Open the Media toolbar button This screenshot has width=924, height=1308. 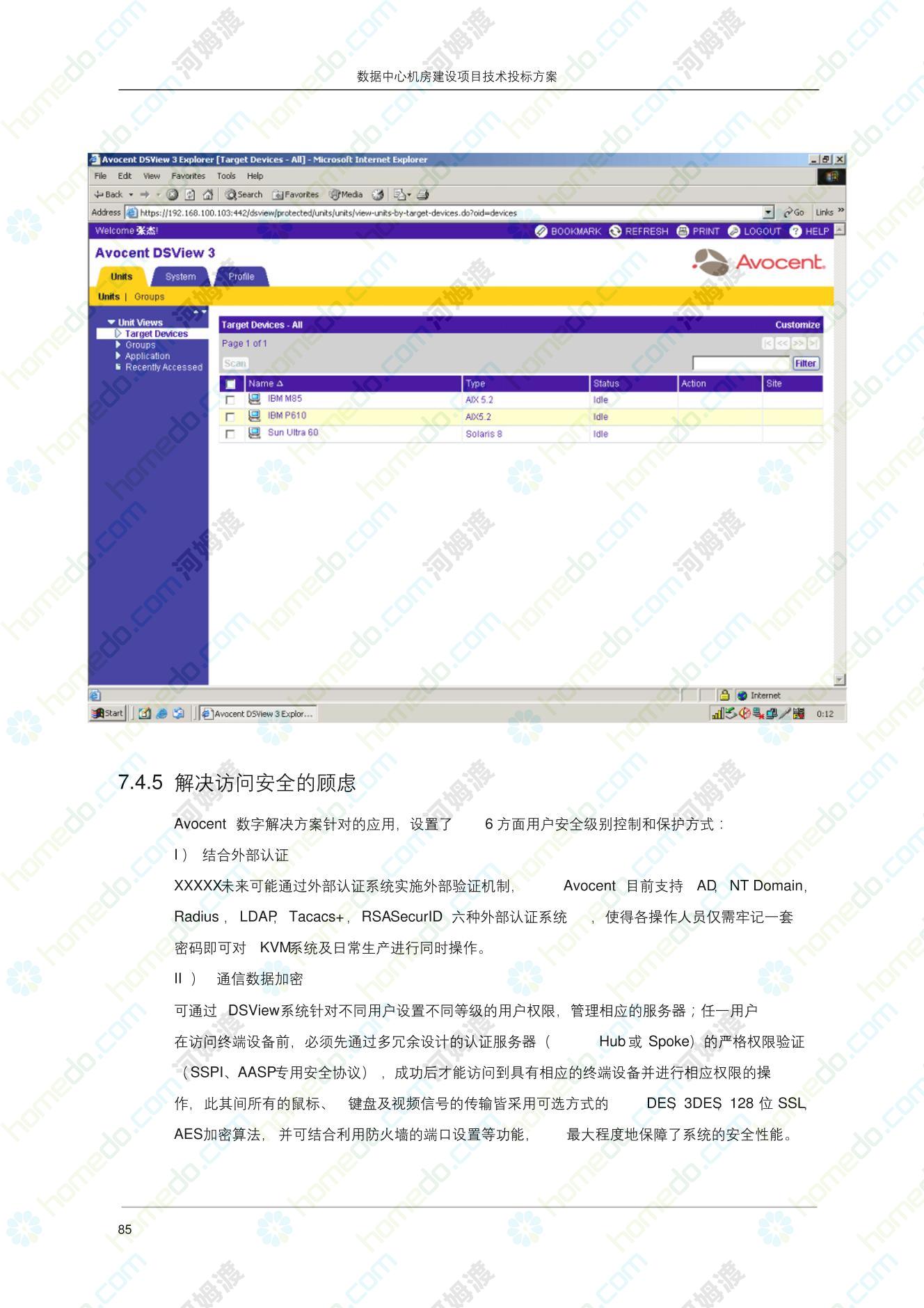pyautogui.click(x=346, y=195)
